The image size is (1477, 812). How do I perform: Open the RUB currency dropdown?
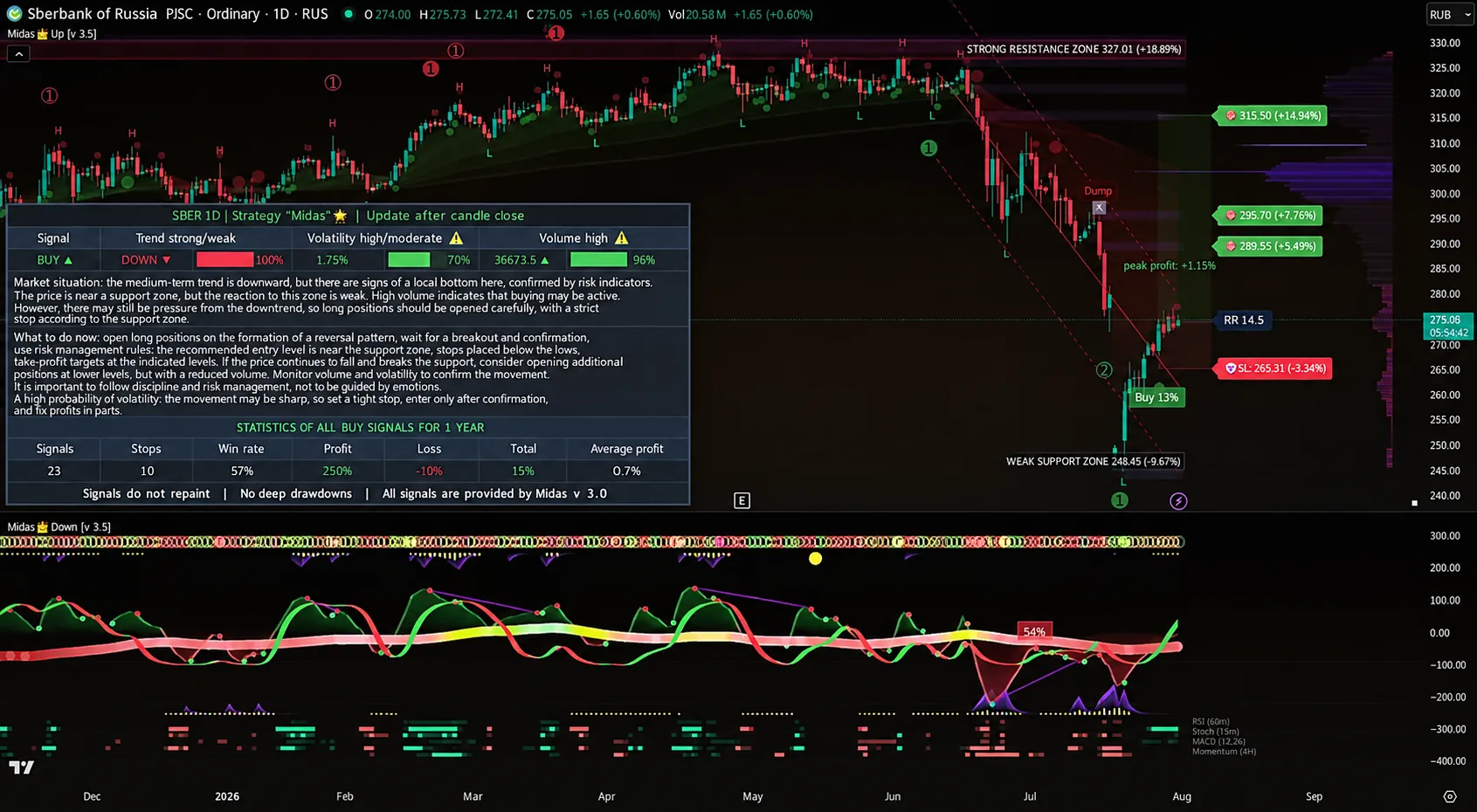point(1450,15)
